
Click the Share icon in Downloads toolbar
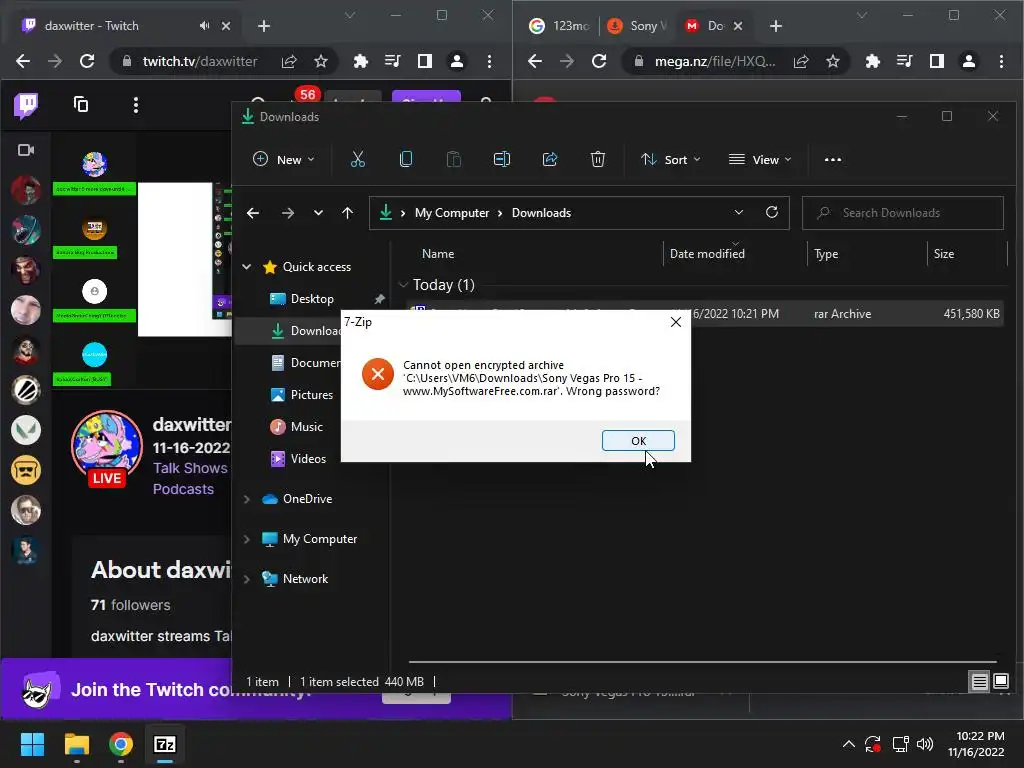pos(550,159)
